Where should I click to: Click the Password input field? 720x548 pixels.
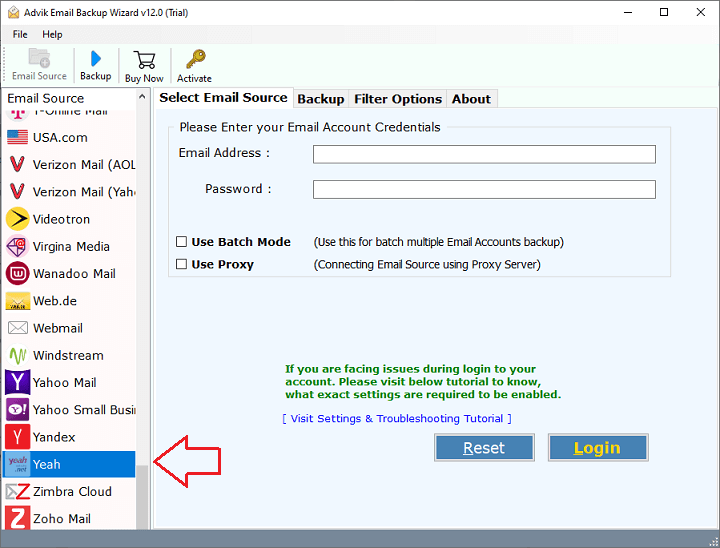(x=484, y=189)
